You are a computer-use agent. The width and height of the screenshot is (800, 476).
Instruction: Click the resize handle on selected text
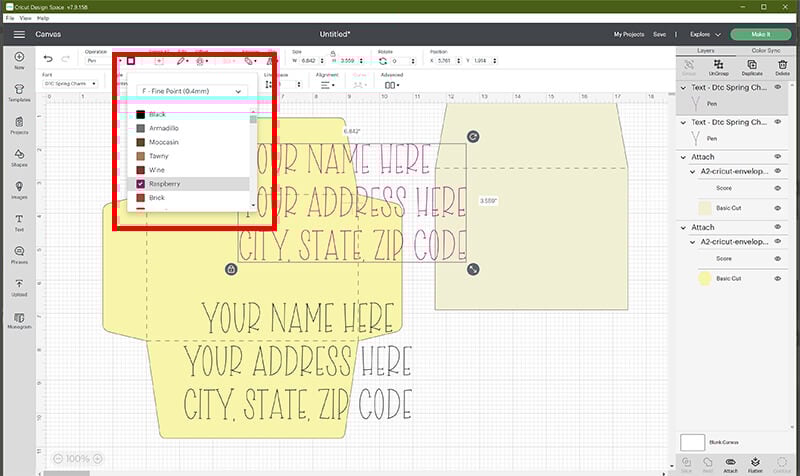473,269
